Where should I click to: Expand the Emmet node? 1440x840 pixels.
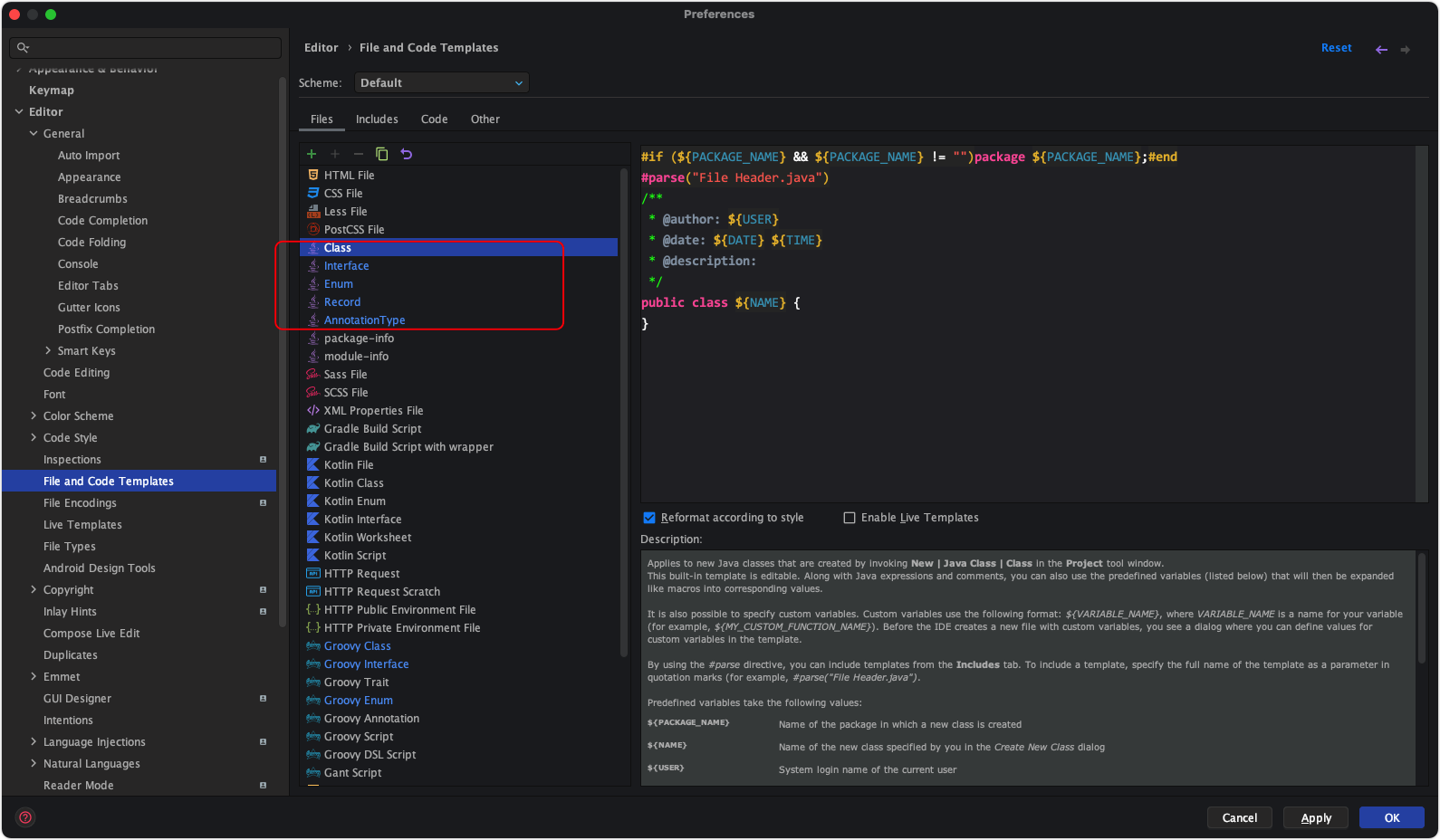click(34, 677)
